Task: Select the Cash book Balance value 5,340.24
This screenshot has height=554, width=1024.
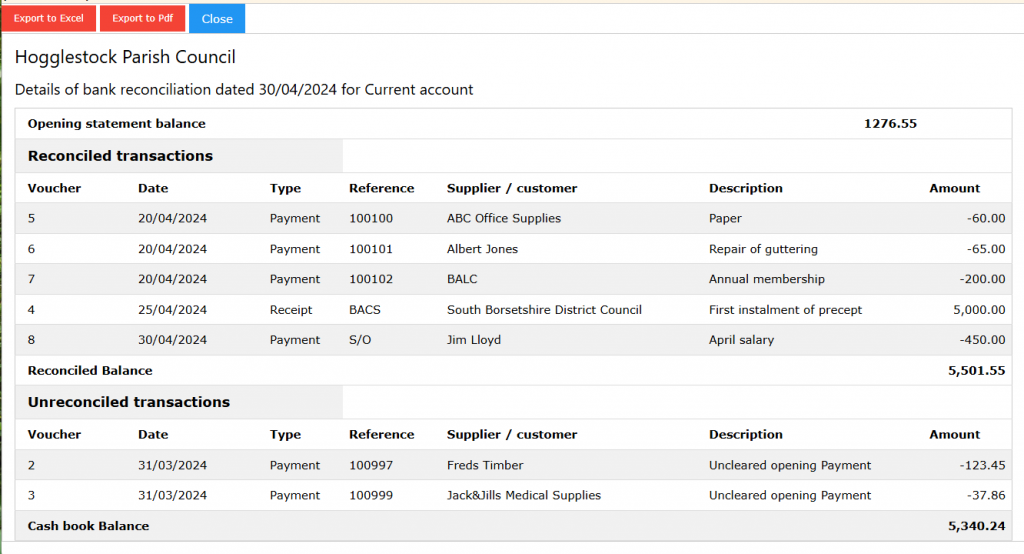Action: pyautogui.click(x=976, y=526)
